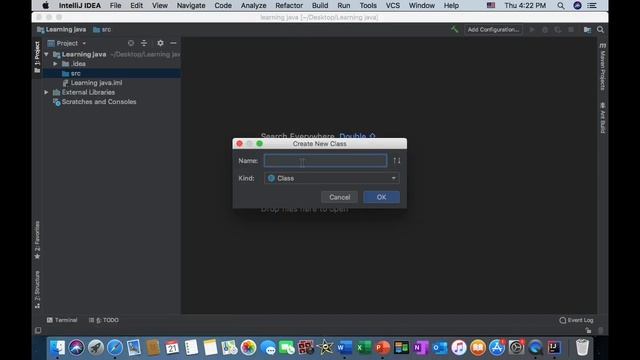
Task: Open Project panel settings gear
Action: click(x=160, y=43)
